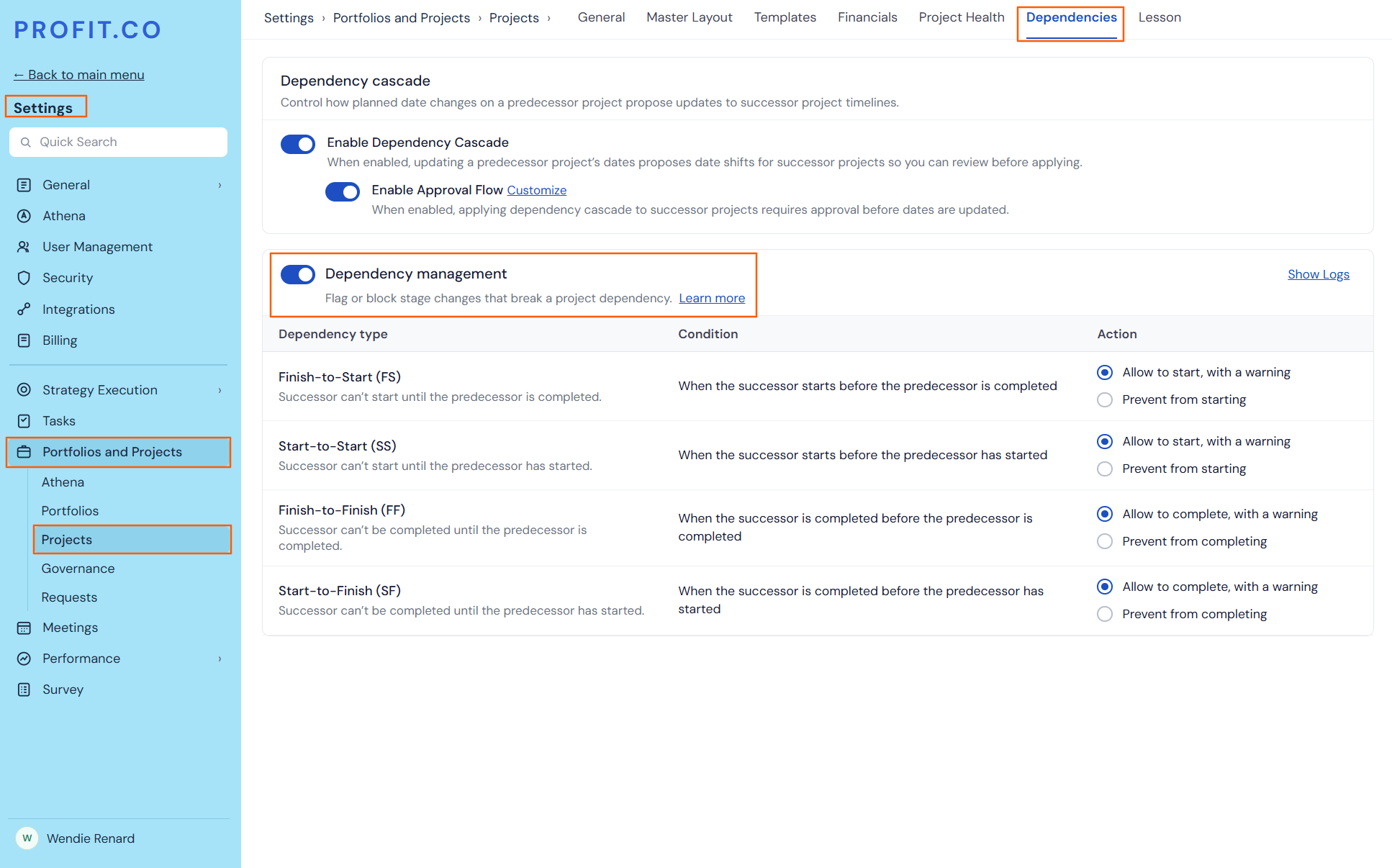Click the Performance icon
This screenshot has height=868, width=1392.
(x=24, y=659)
